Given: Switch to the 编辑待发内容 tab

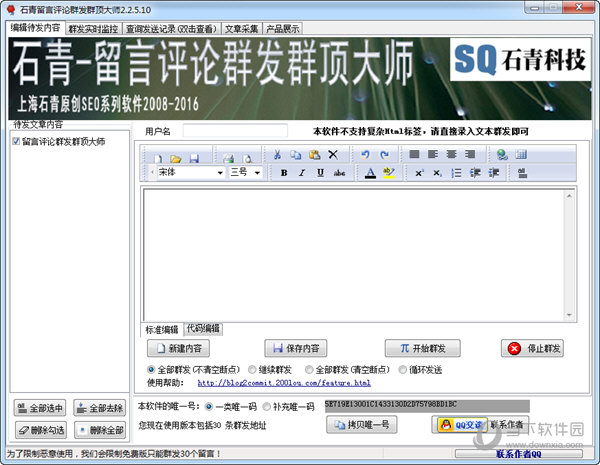Looking at the screenshot, I should (x=36, y=28).
